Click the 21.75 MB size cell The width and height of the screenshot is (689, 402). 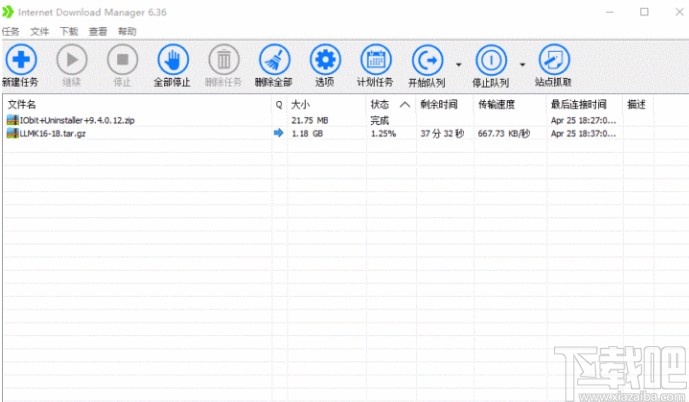[310, 120]
